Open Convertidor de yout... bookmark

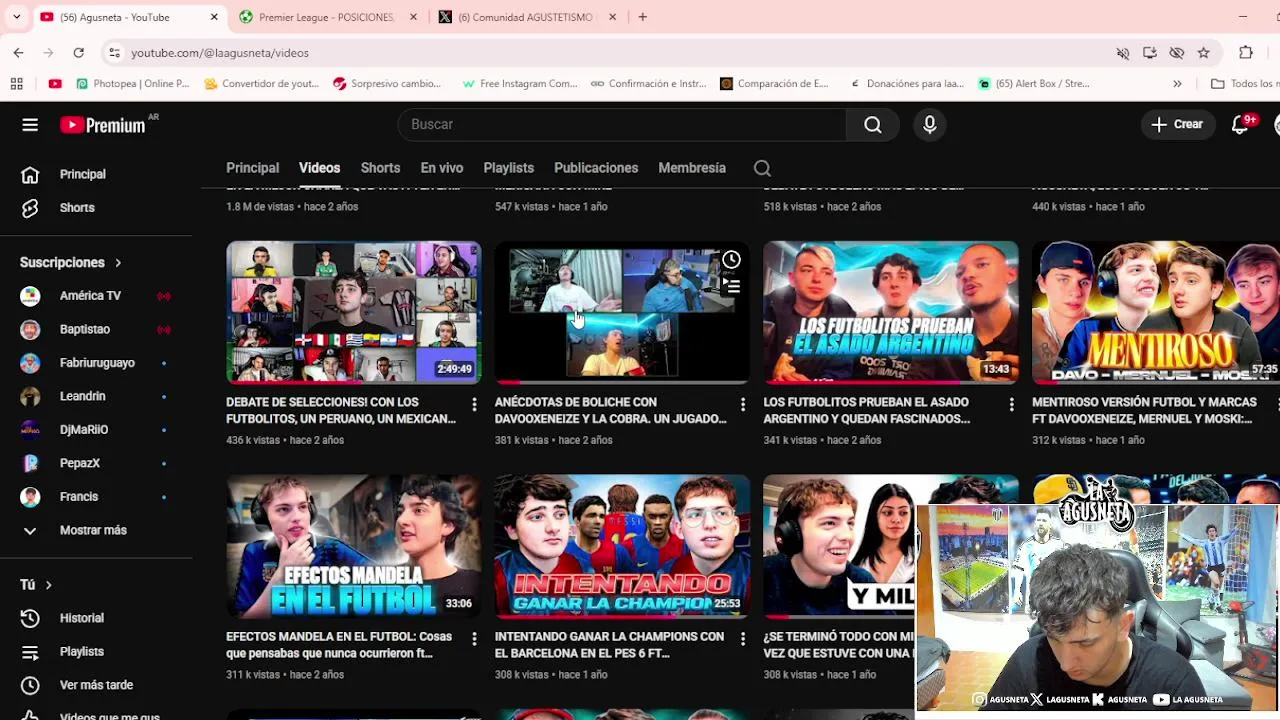(x=261, y=84)
